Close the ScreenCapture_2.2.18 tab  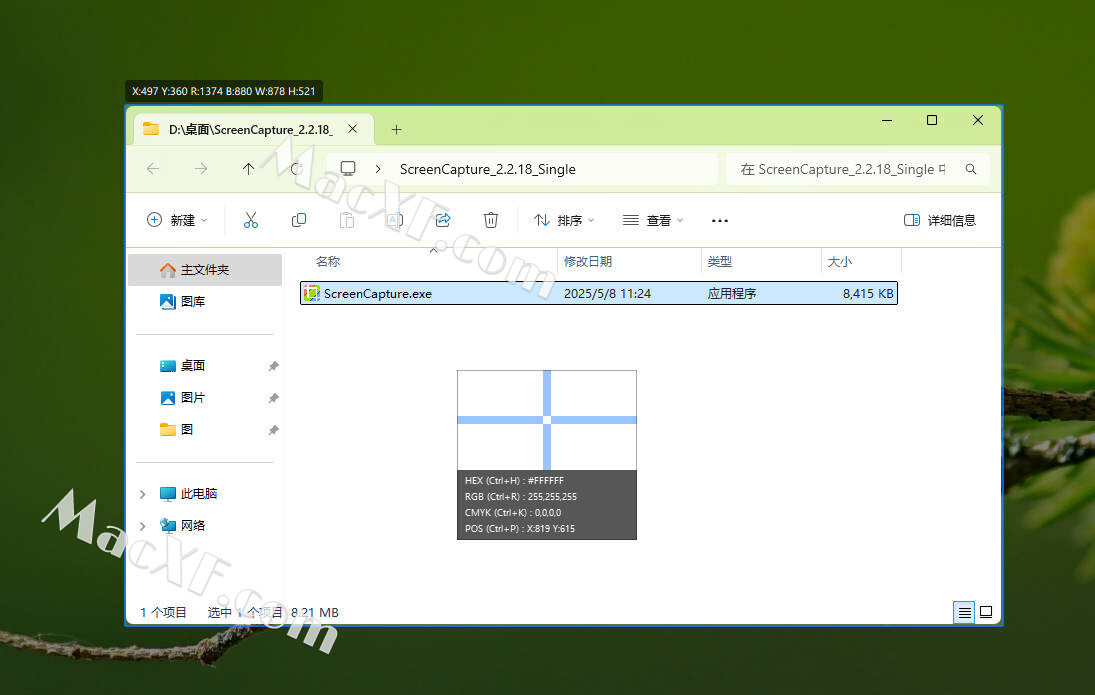click(x=353, y=129)
